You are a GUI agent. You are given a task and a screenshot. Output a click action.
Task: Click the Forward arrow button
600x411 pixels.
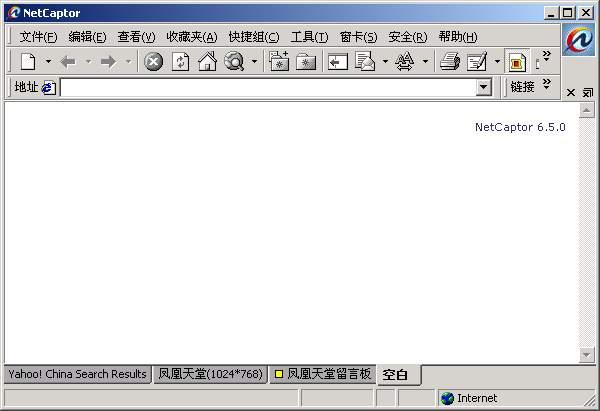coord(108,62)
